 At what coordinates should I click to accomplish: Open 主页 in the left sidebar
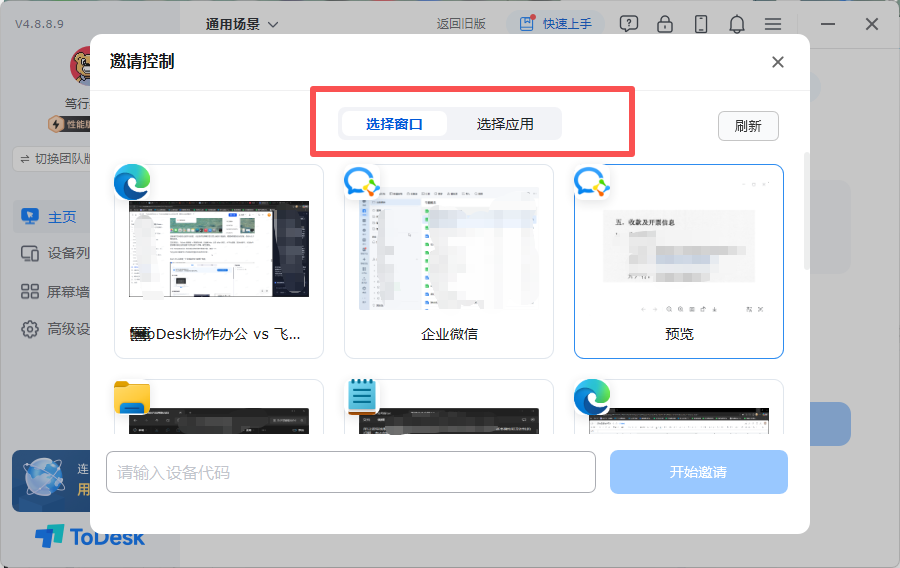click(52, 217)
